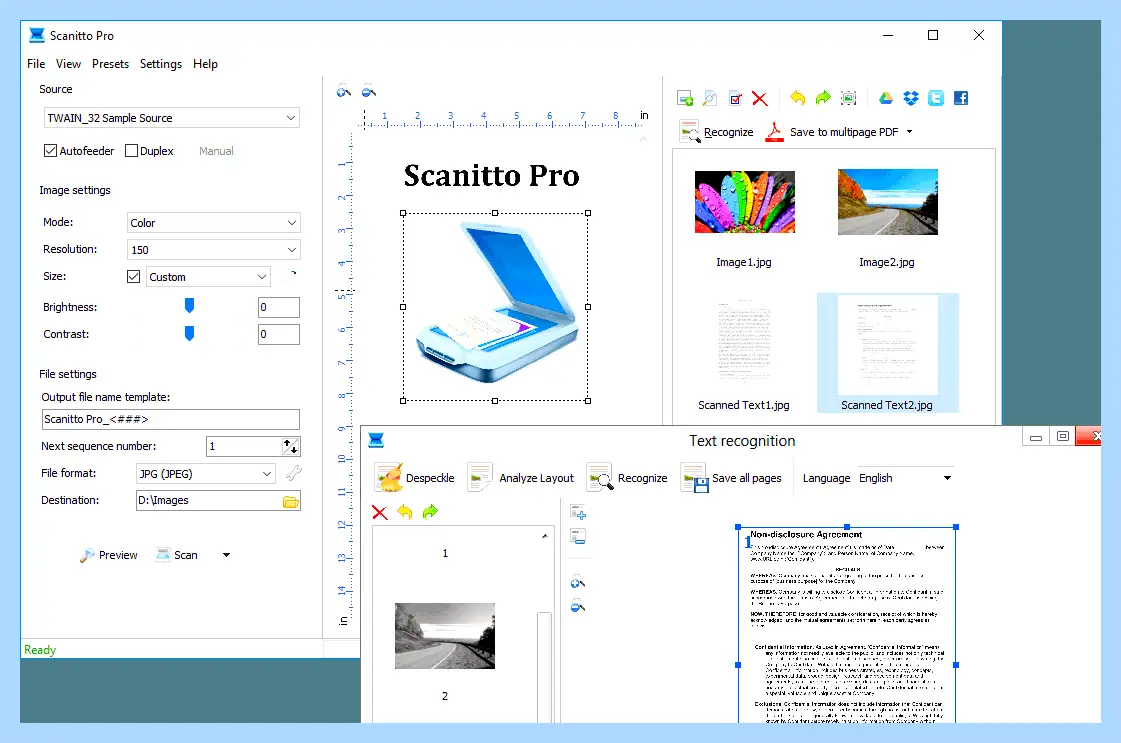Toggle the Autofeeder checkbox
Viewport: 1121px width, 743px height.
[x=50, y=151]
